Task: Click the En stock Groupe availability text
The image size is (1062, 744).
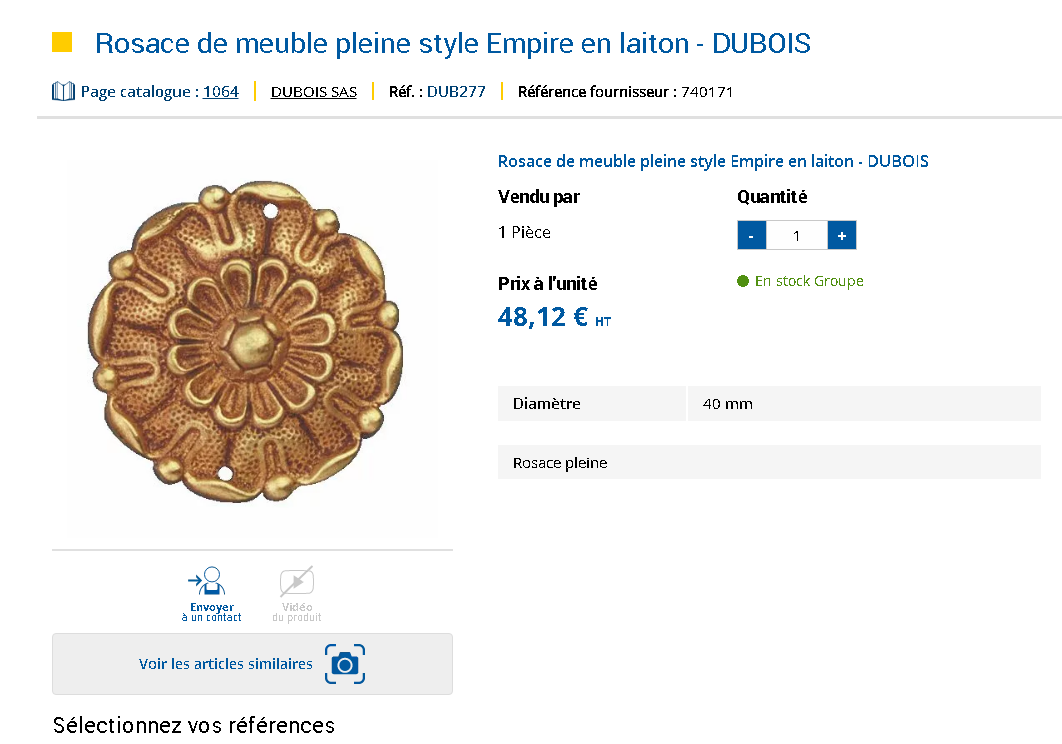Action: pyautogui.click(x=809, y=281)
